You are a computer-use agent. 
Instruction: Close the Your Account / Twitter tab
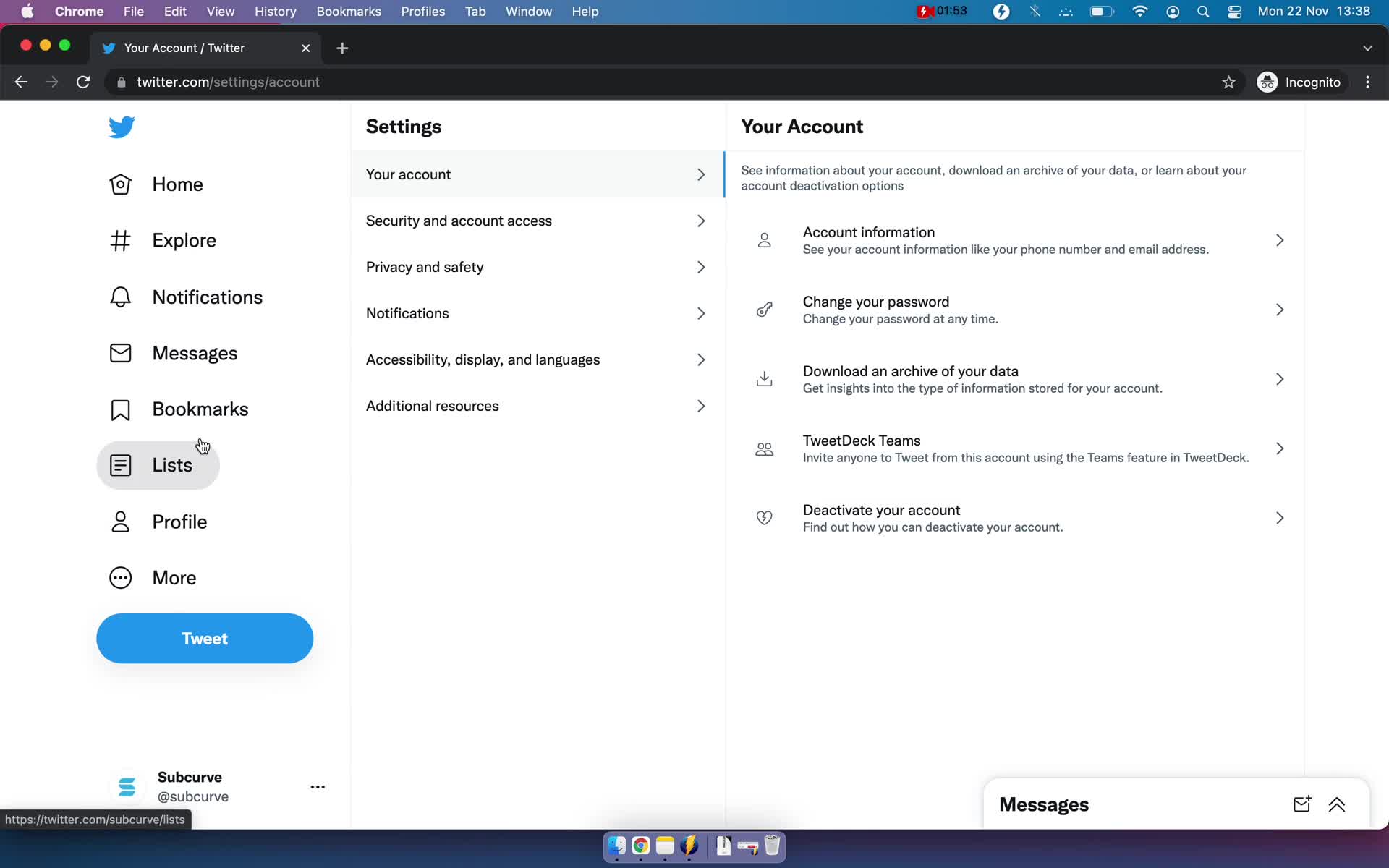(x=305, y=48)
